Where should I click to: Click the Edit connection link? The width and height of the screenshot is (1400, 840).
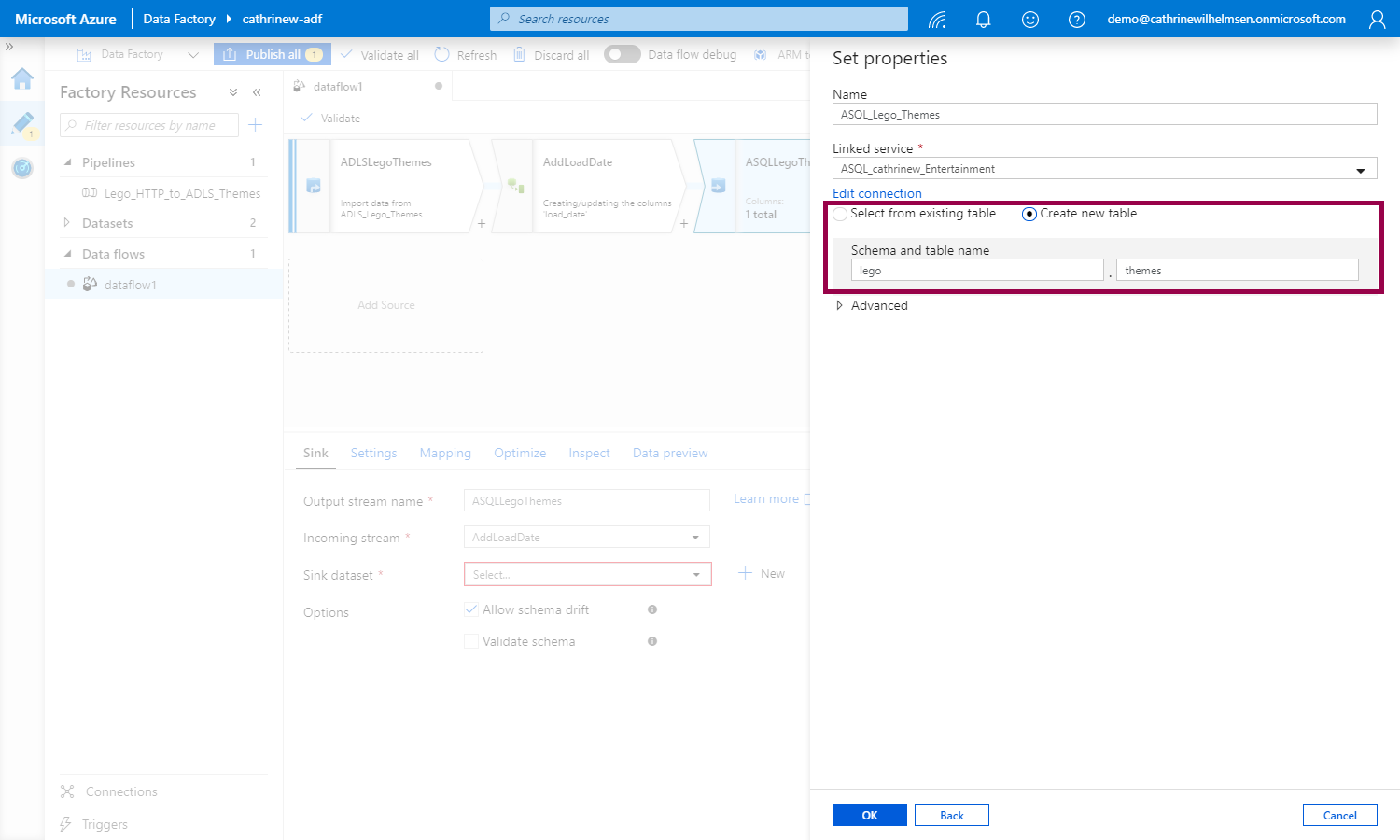pyautogui.click(x=876, y=193)
